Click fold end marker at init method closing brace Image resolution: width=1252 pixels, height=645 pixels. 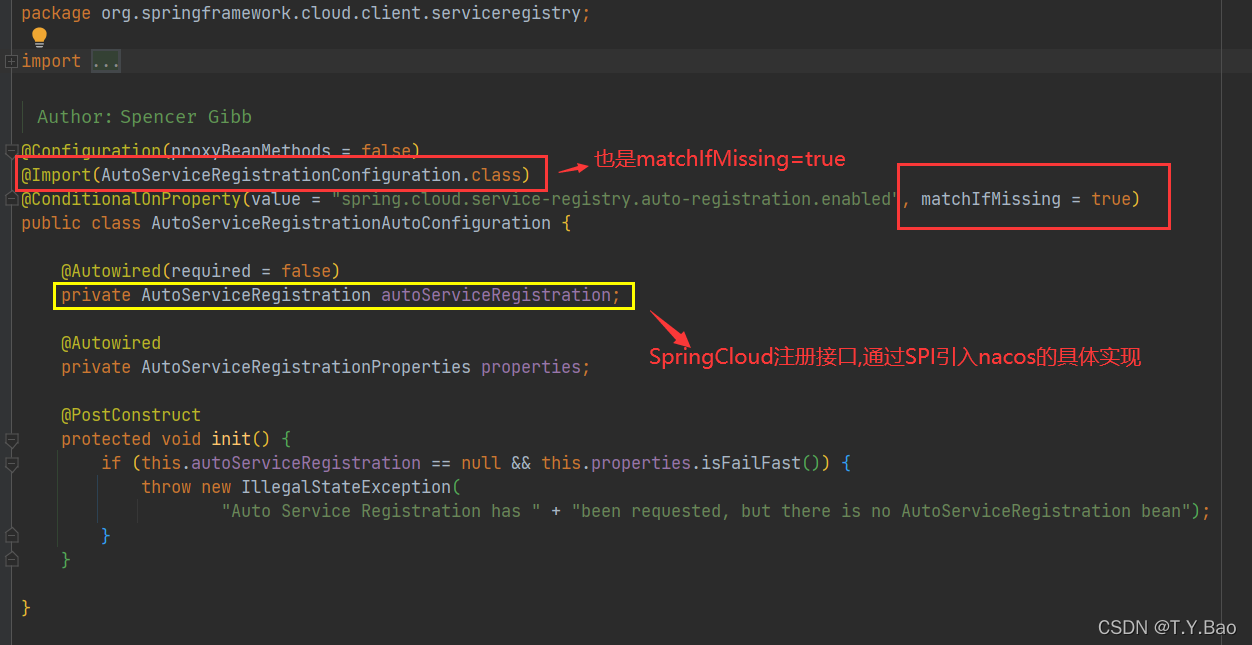[x=11, y=559]
